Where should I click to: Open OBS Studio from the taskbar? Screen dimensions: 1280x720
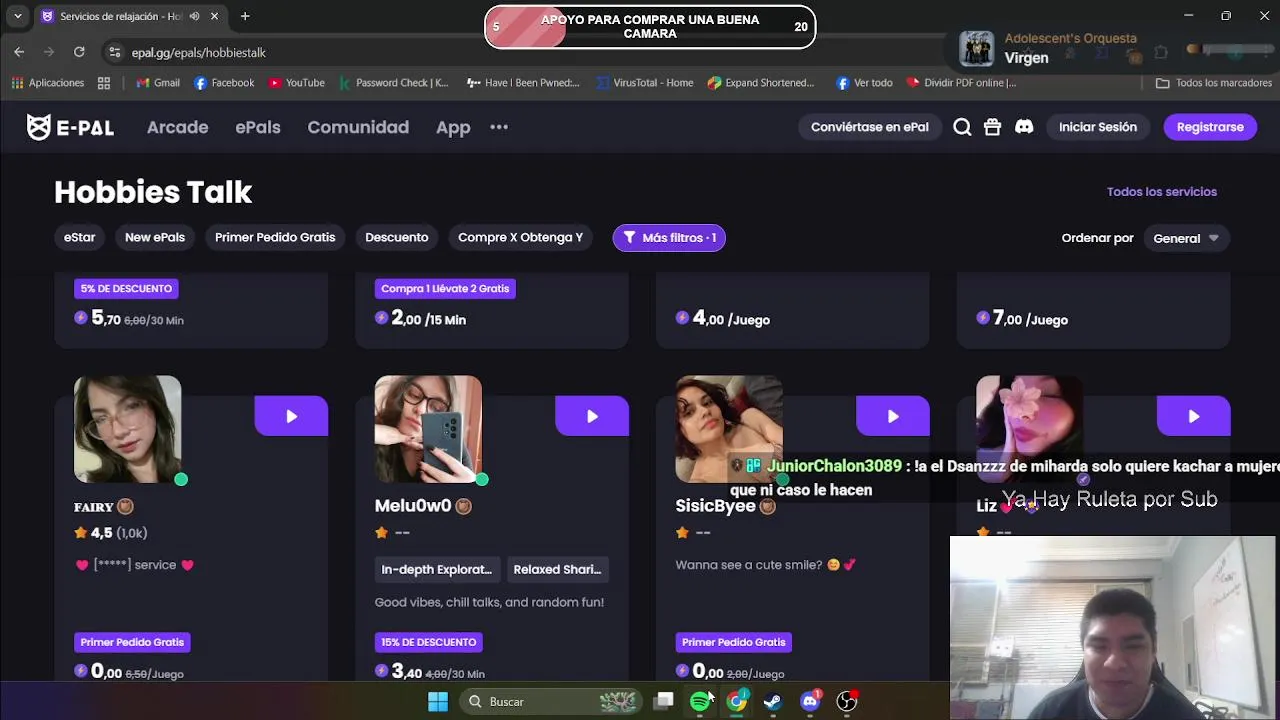(847, 702)
